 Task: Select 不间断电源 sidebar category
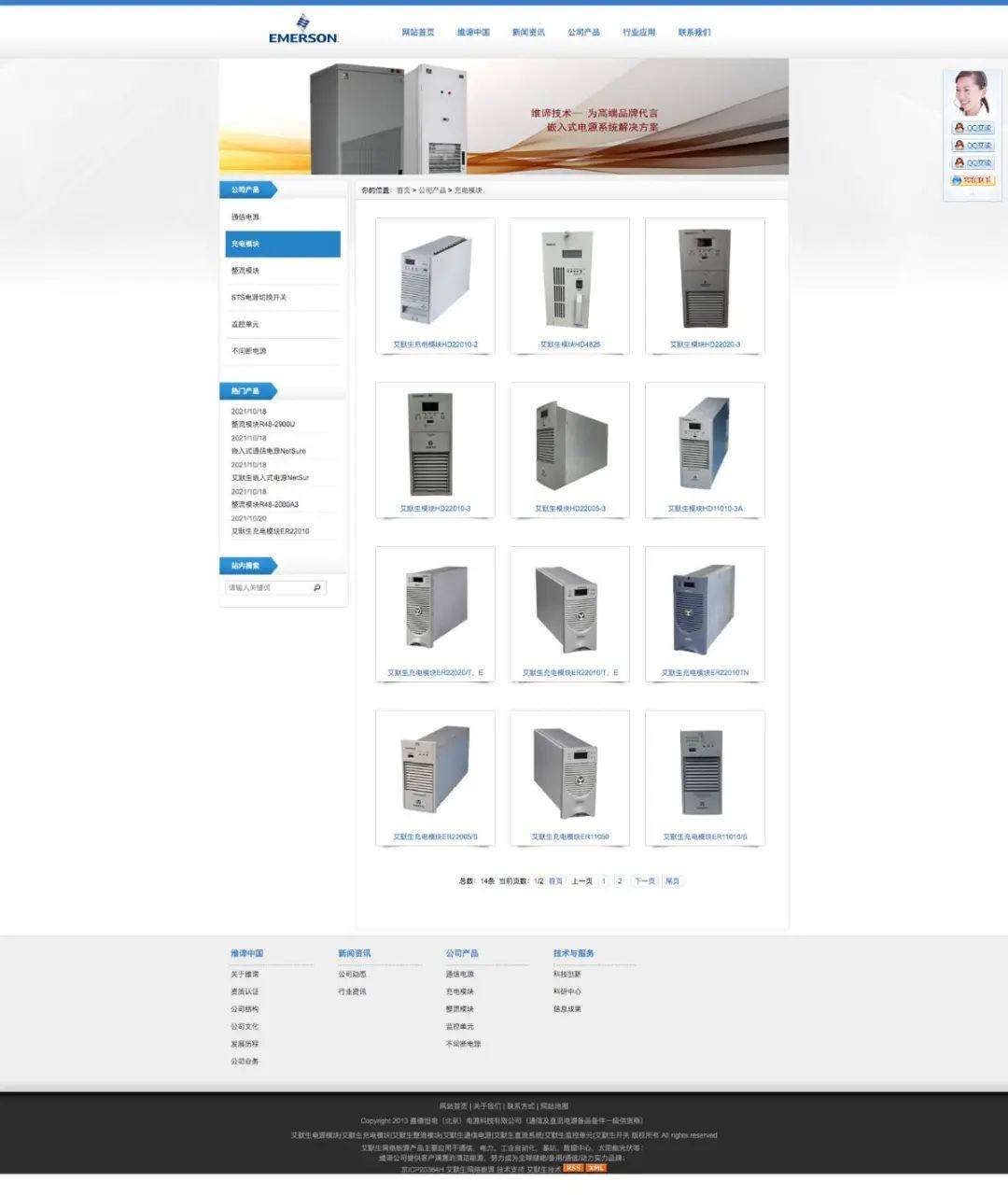[x=249, y=351]
